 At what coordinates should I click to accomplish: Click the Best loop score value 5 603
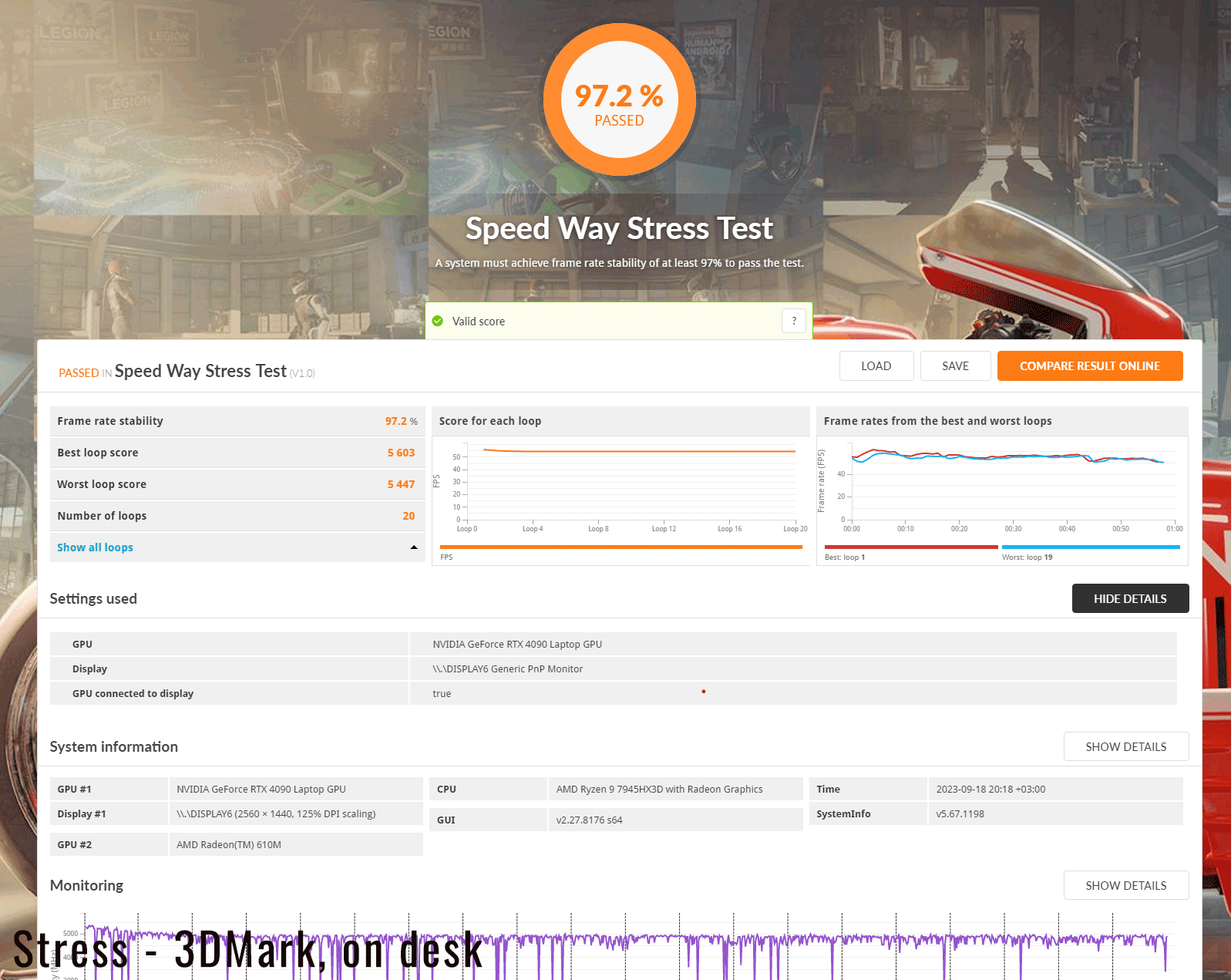[x=401, y=453]
